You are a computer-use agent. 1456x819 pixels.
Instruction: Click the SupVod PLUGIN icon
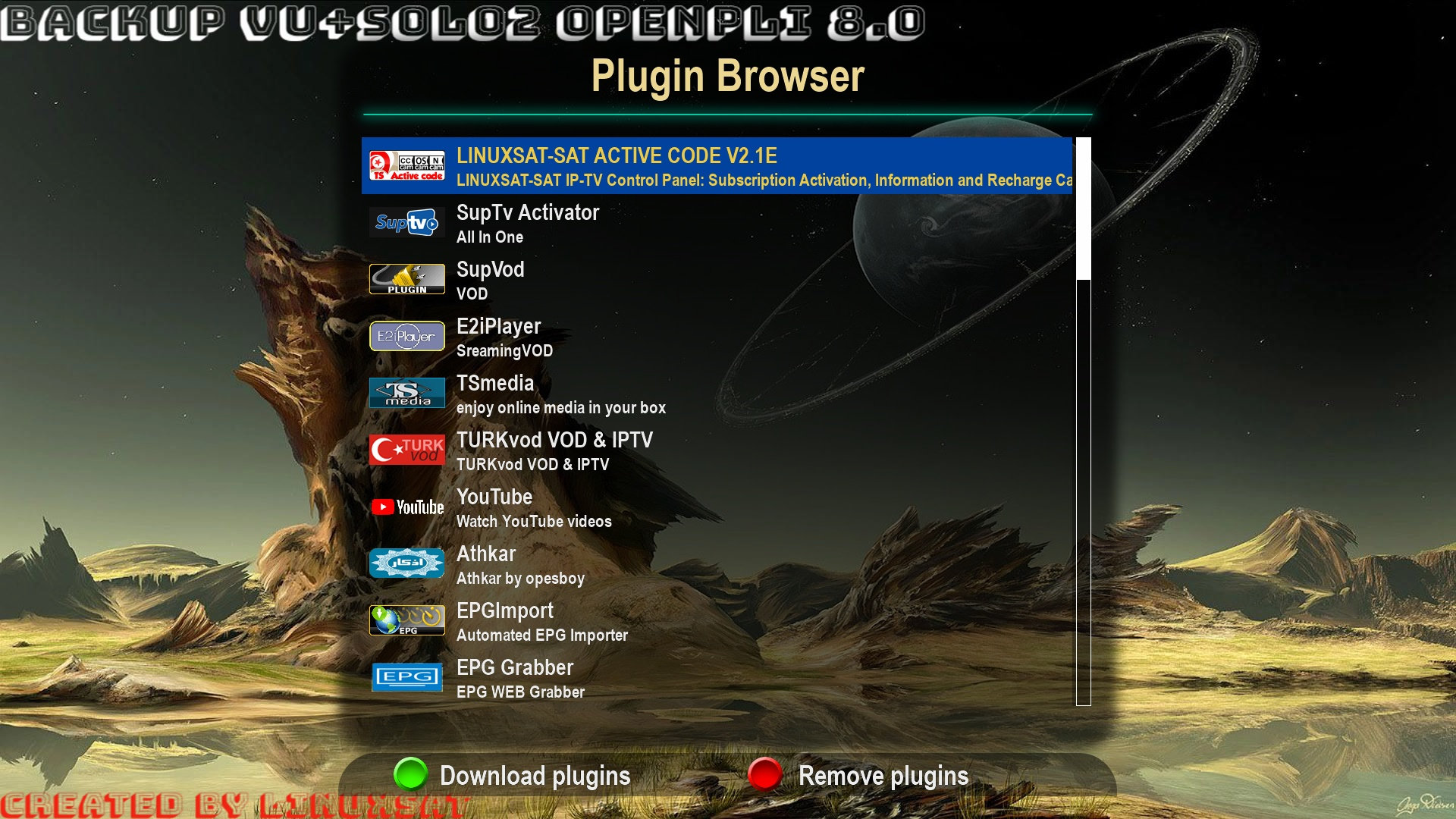point(406,279)
